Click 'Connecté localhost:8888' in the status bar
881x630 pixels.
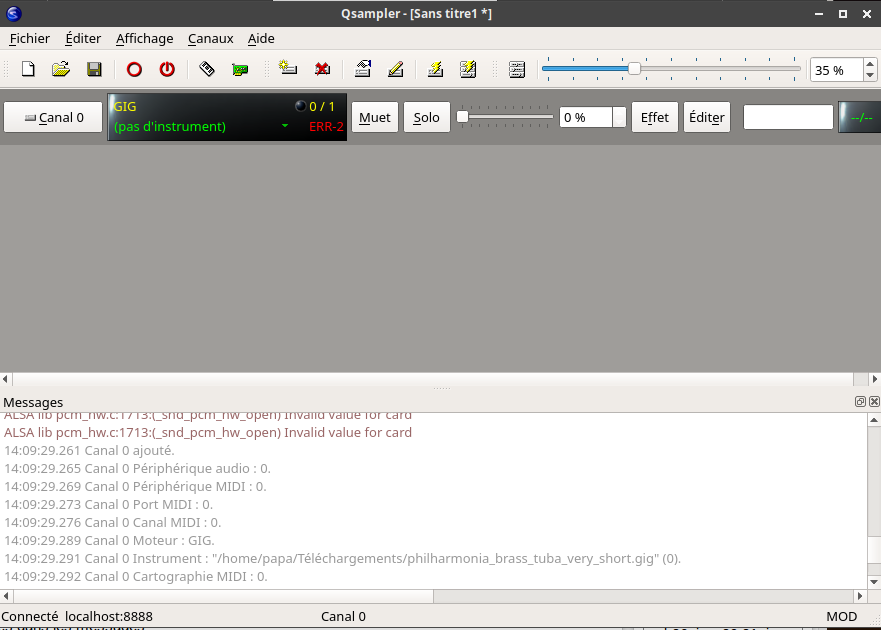(x=77, y=617)
